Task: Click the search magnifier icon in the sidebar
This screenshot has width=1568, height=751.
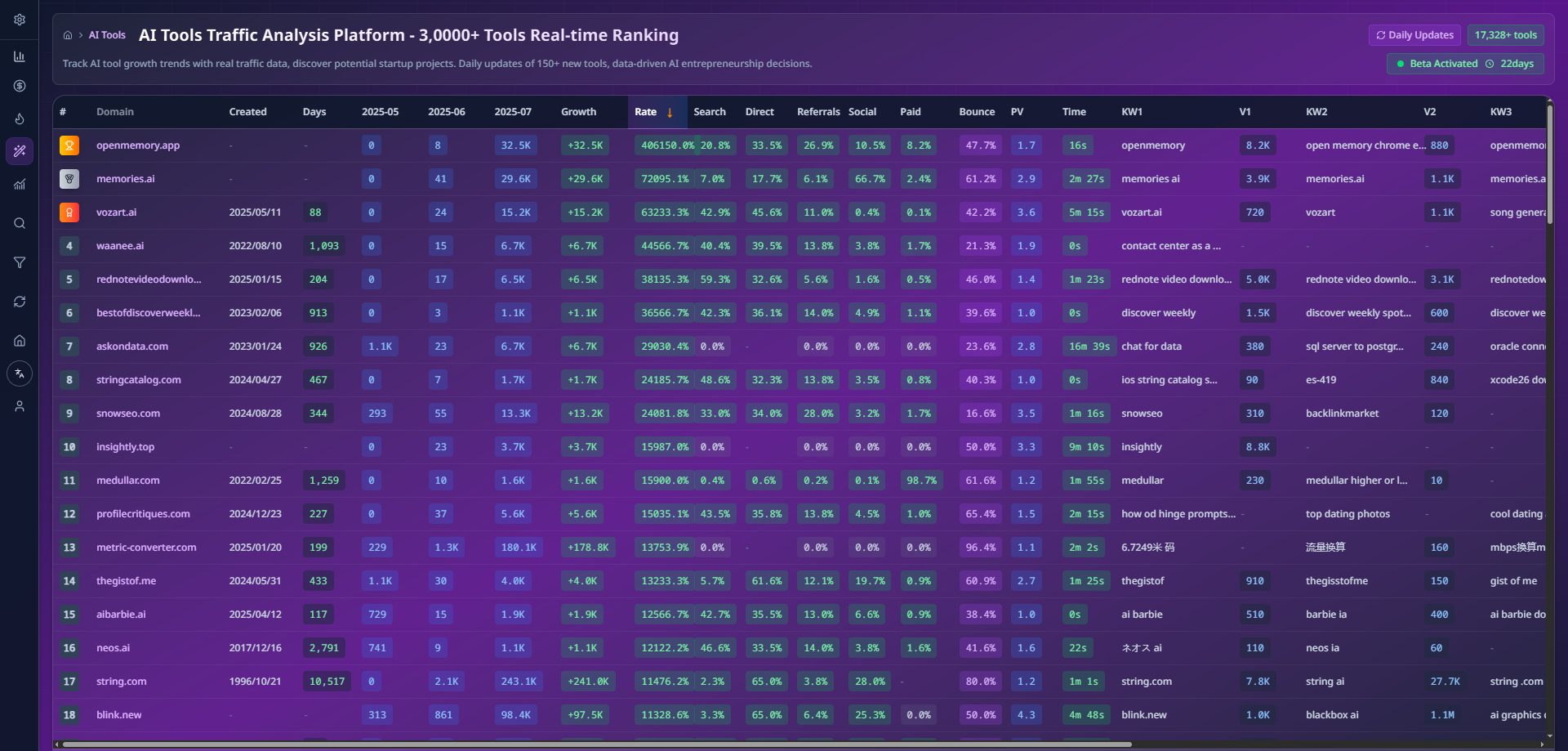Action: [20, 223]
